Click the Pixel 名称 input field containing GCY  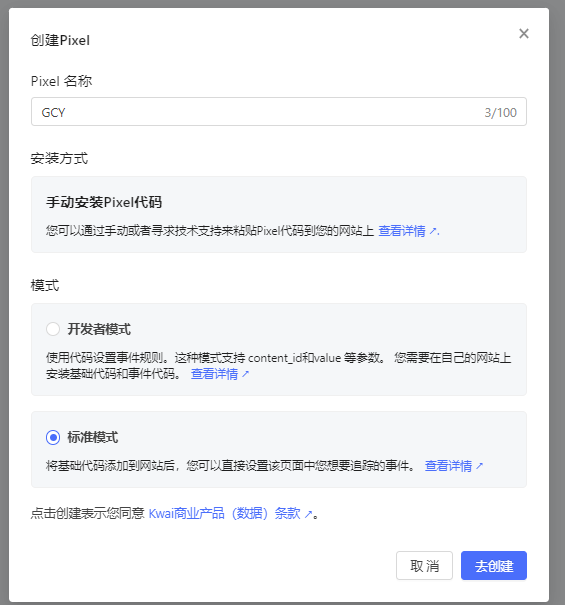(x=279, y=112)
